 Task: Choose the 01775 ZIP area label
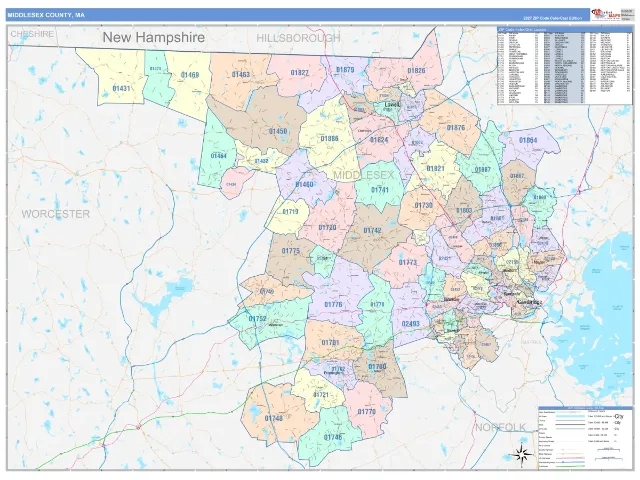click(x=291, y=251)
